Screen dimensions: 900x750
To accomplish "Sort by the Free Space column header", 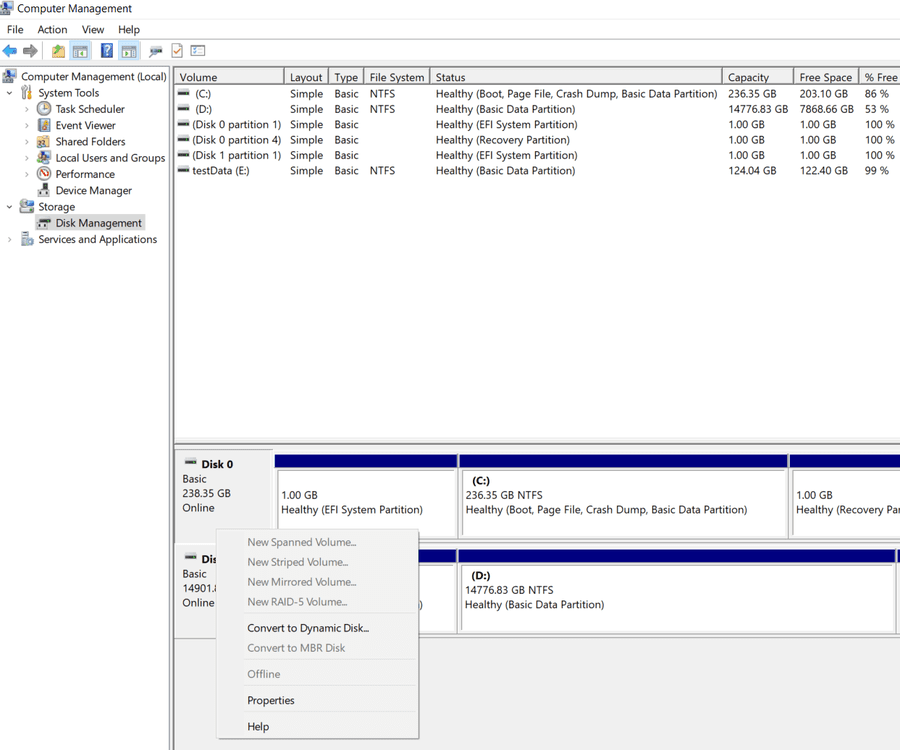I will [x=827, y=77].
